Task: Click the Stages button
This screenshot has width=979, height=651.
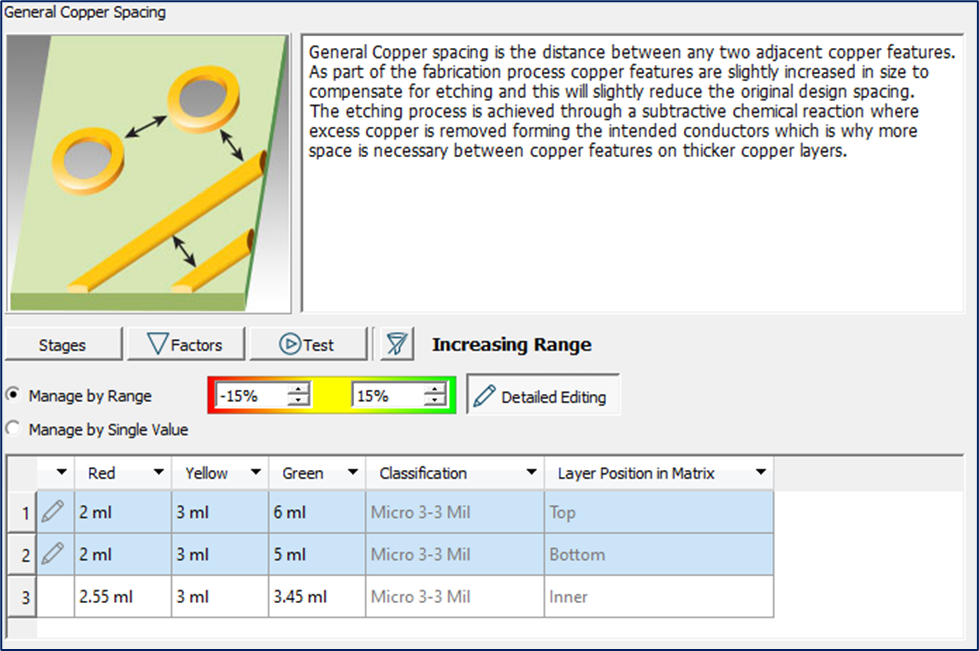Action: click(63, 345)
